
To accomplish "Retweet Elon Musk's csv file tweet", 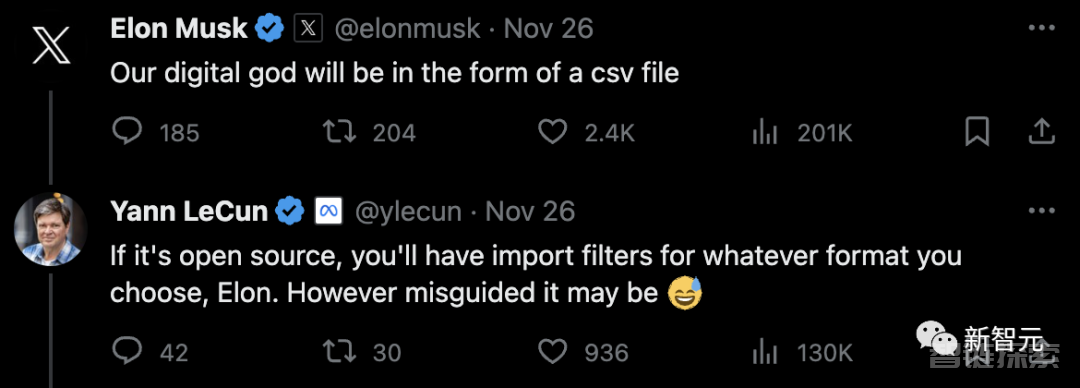I will click(x=340, y=132).
